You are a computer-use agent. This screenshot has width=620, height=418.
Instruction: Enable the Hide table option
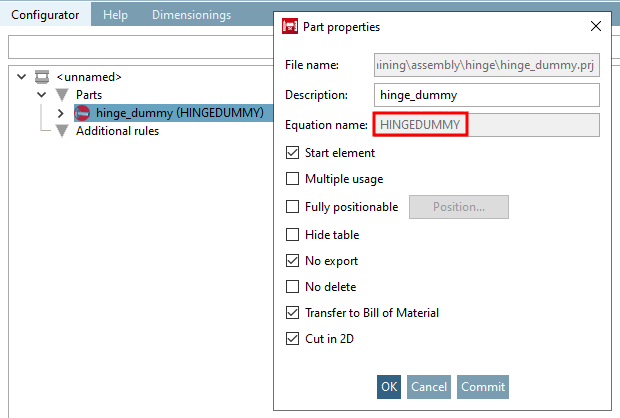[292, 235]
